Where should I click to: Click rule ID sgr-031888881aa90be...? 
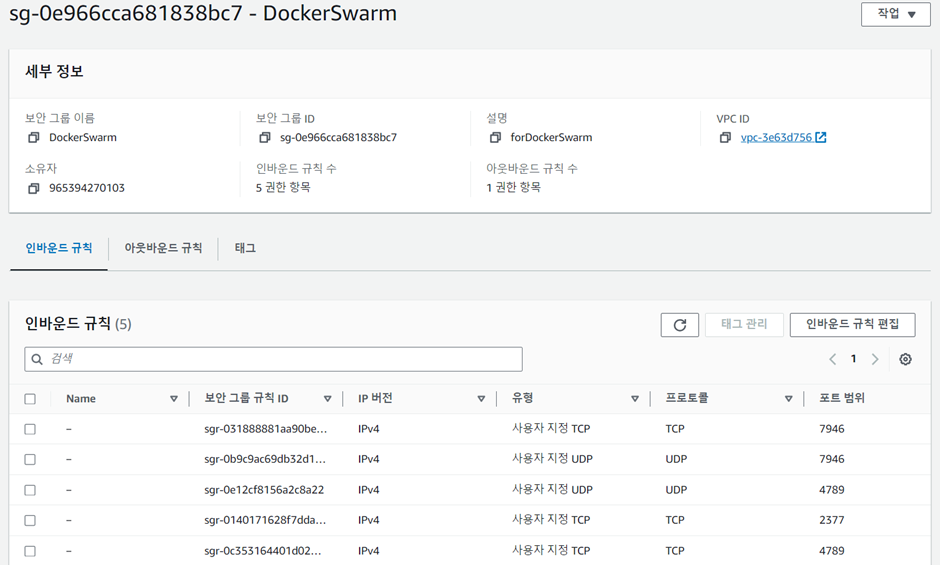265,429
